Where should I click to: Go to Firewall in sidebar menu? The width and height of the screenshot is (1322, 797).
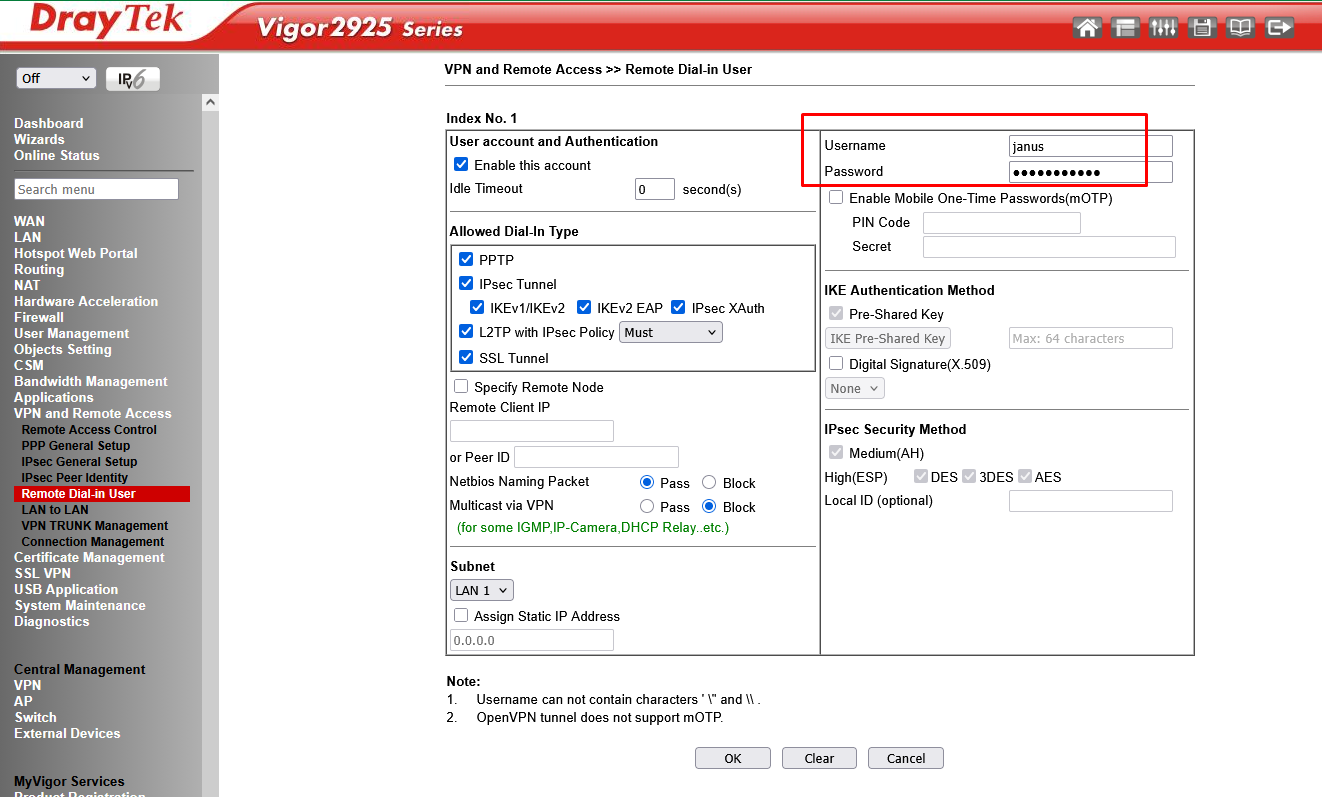tap(39, 318)
